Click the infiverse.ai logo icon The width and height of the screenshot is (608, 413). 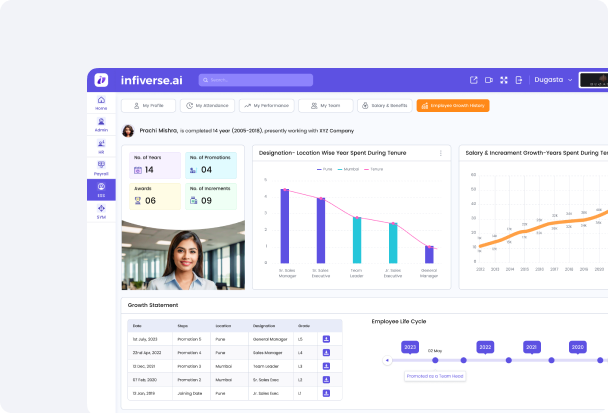(x=101, y=80)
